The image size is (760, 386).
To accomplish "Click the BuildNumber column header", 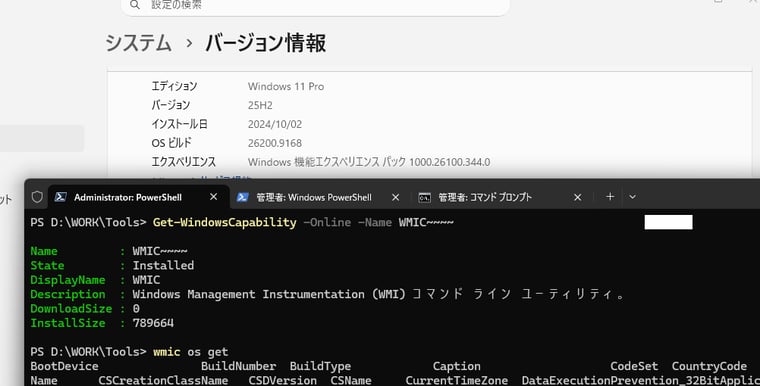I will point(238,366).
